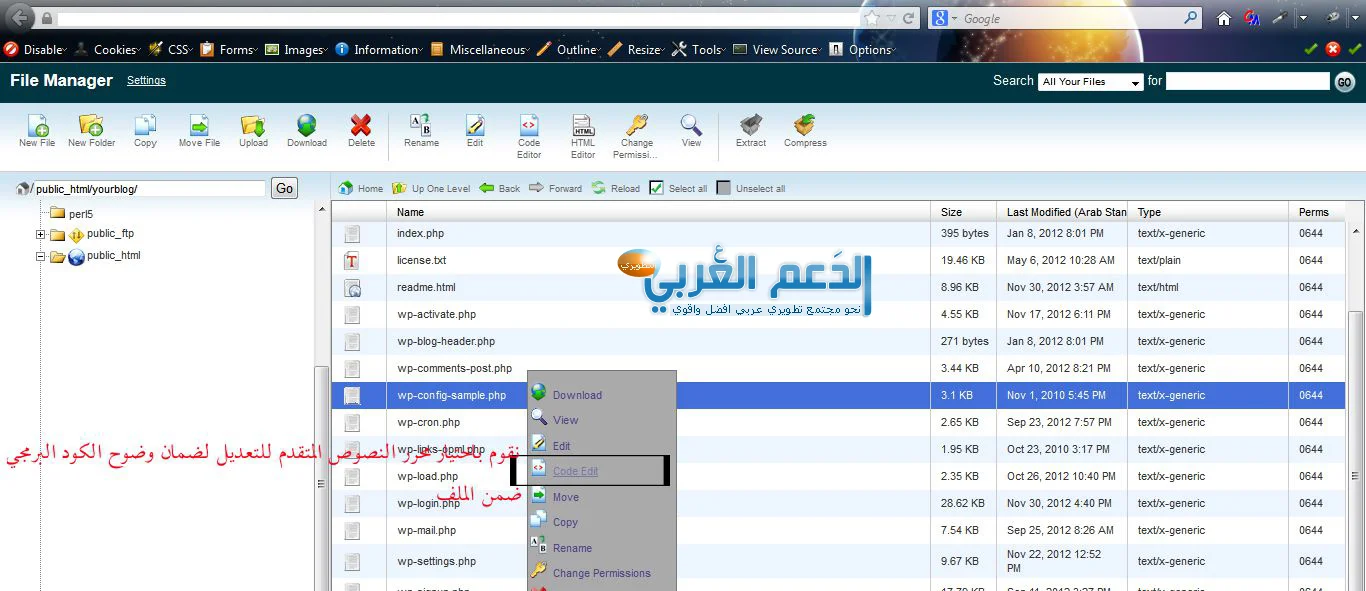
Task: Click the Upload toolbar icon
Action: tap(253, 130)
